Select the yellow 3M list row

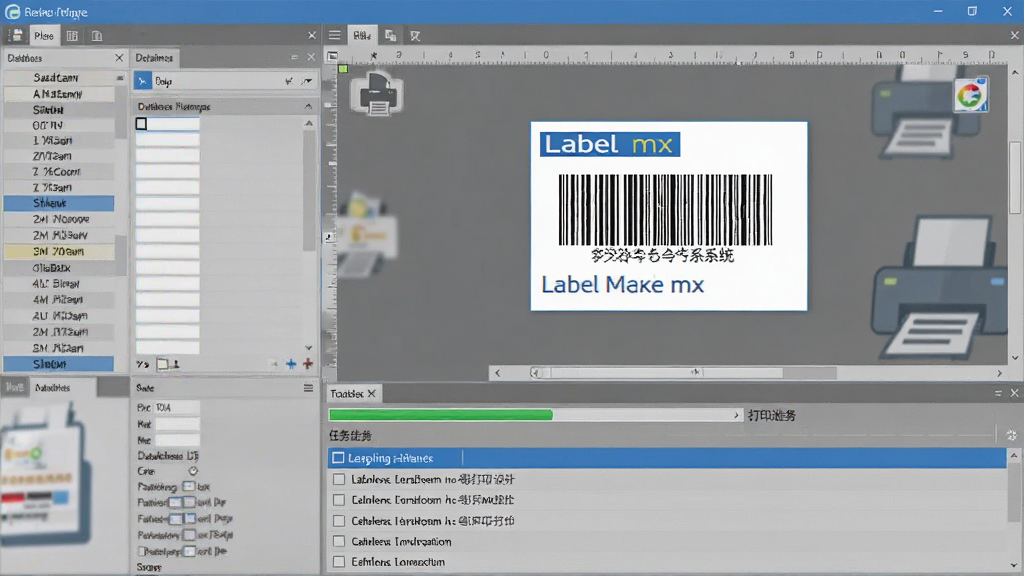(59, 251)
